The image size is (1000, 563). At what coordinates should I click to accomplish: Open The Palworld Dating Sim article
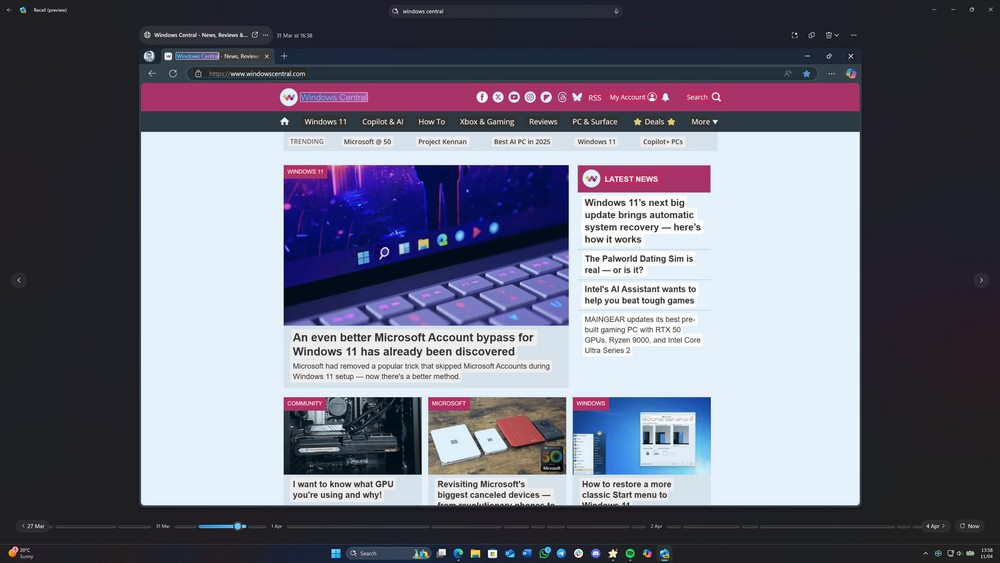[x=639, y=264]
